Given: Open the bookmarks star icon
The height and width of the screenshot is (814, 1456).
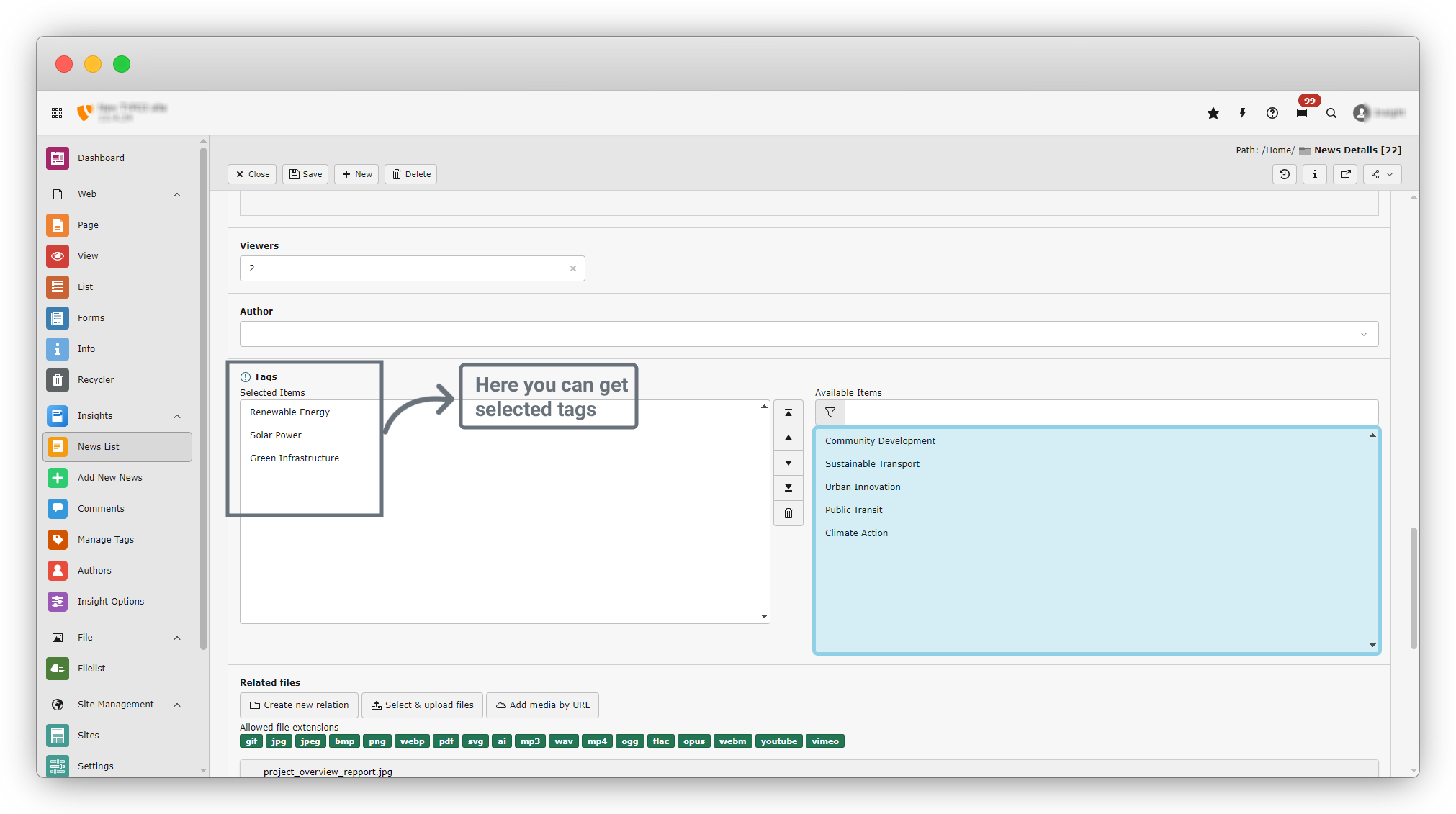Looking at the screenshot, I should [1213, 113].
